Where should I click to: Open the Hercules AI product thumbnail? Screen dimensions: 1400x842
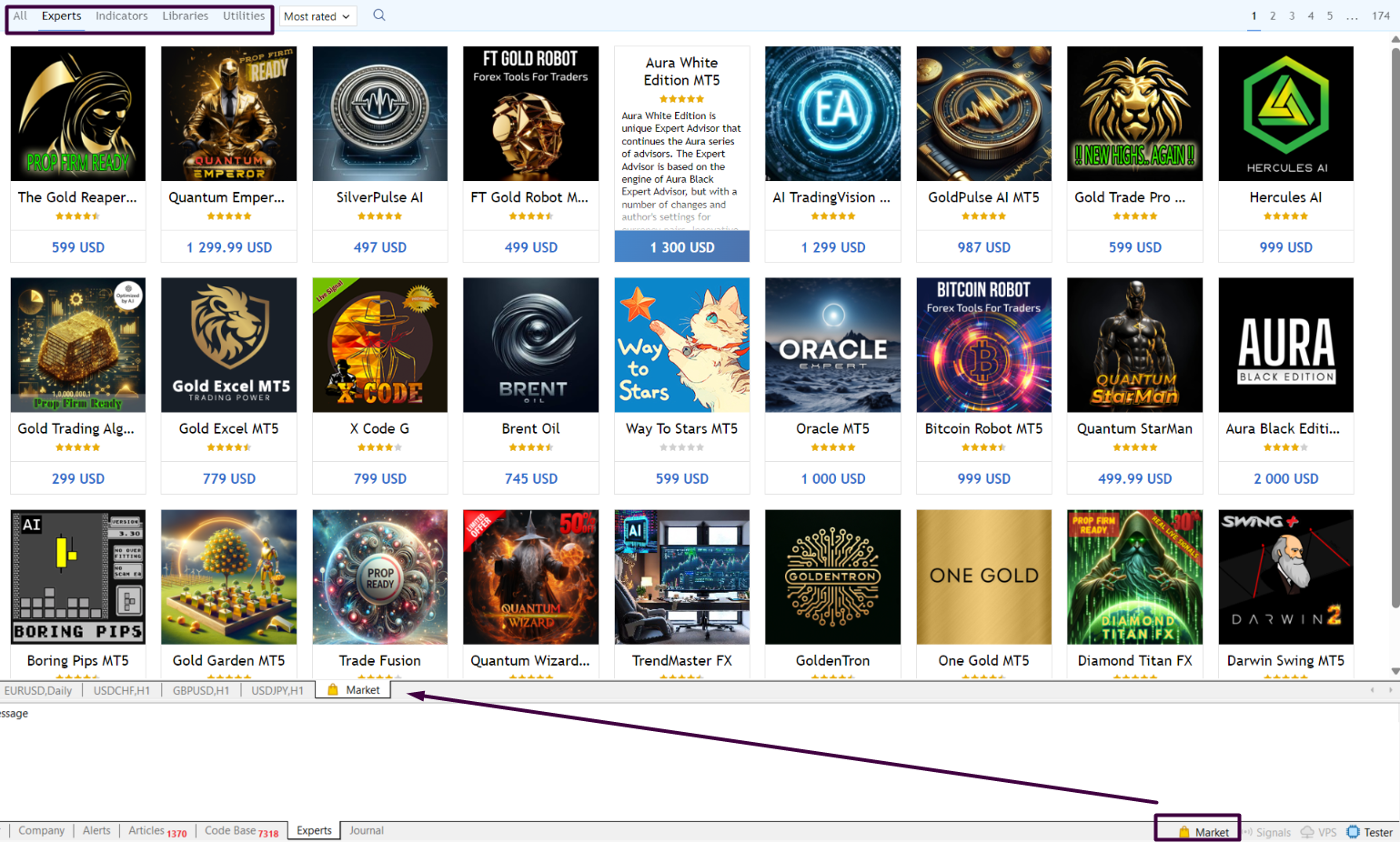[1285, 114]
